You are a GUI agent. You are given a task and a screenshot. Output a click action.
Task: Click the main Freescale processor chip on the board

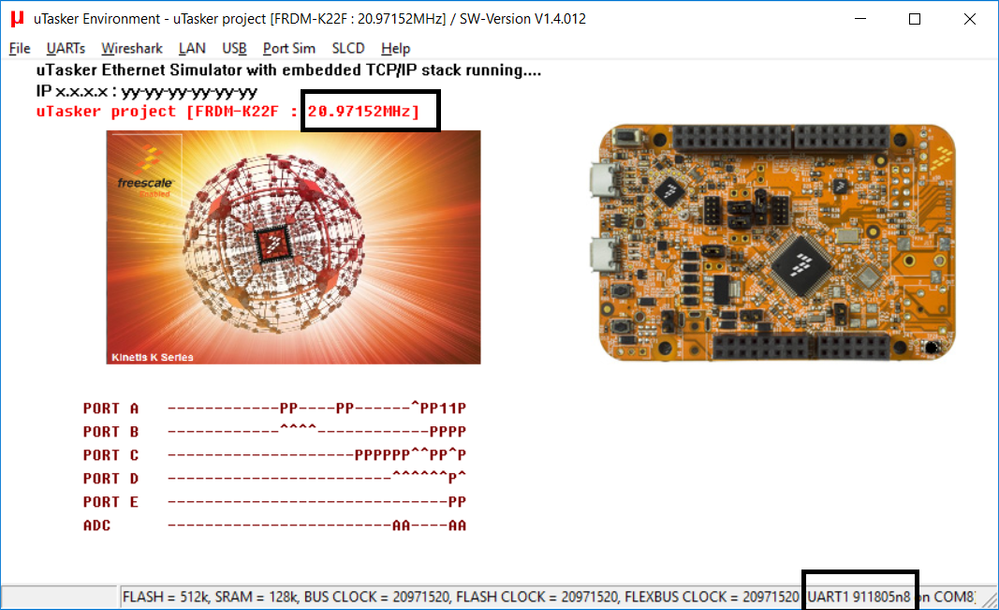point(801,266)
